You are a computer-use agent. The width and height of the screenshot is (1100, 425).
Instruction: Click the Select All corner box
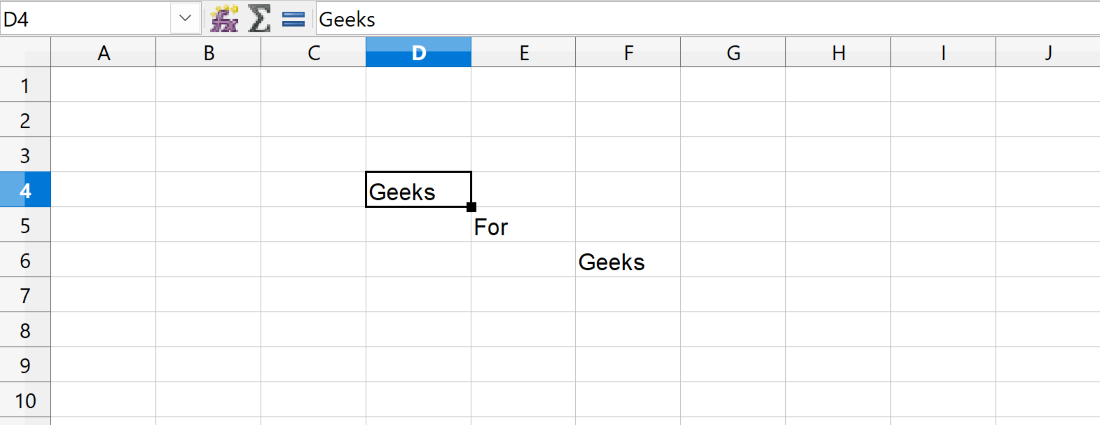tap(25, 53)
